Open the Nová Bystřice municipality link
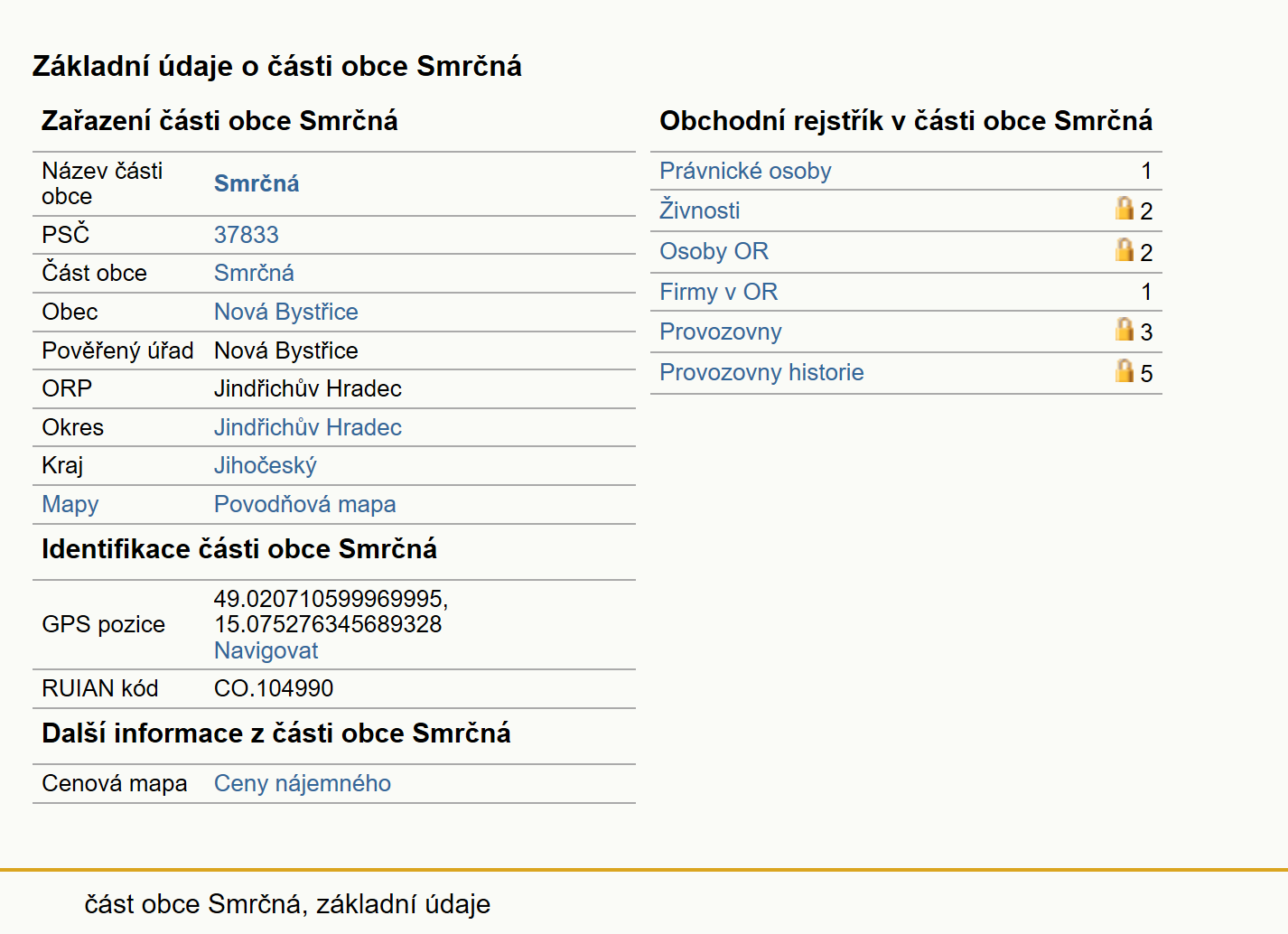Screen dimensions: 1288x934 [285, 312]
